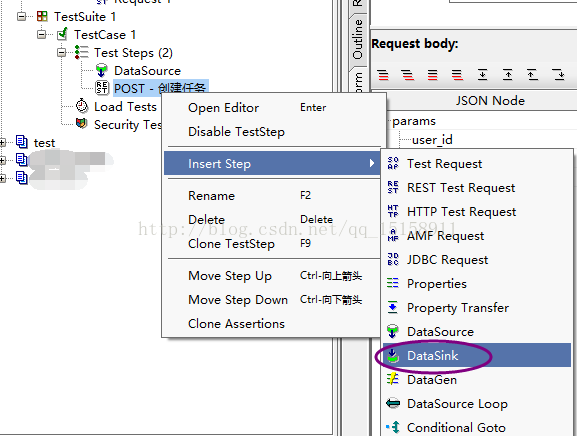The width and height of the screenshot is (577, 436).
Task: Insert a DataSink step via its icon
Action: 393,355
